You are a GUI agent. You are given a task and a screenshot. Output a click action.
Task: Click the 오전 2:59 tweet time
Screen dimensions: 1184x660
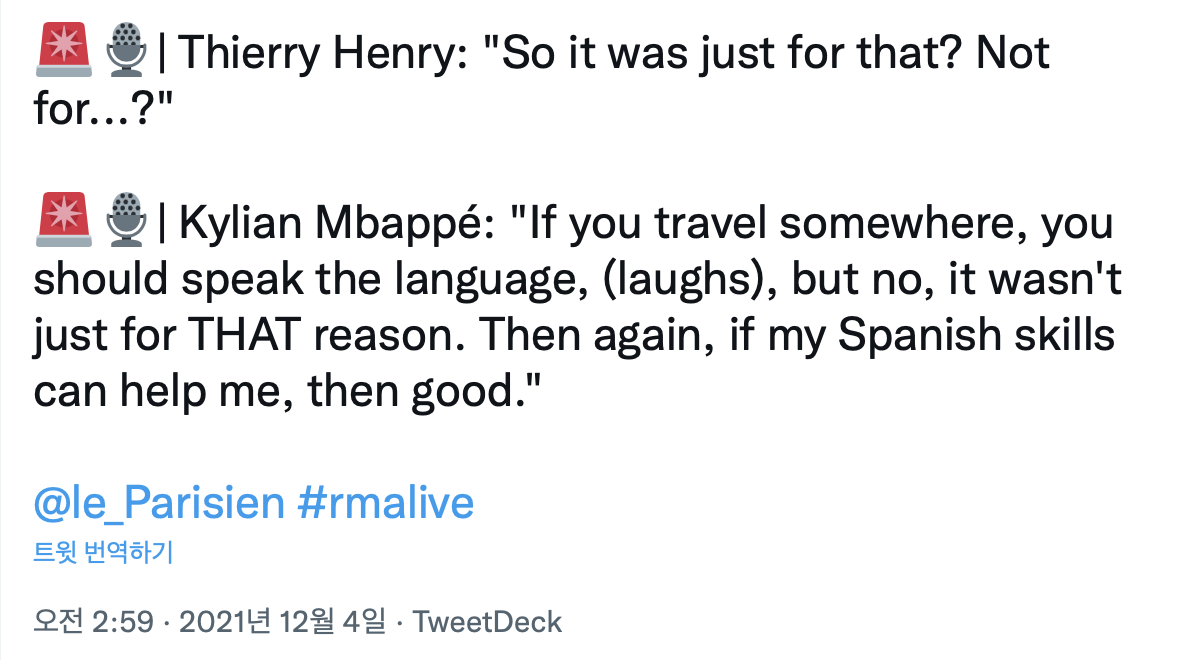pyautogui.click(x=94, y=622)
